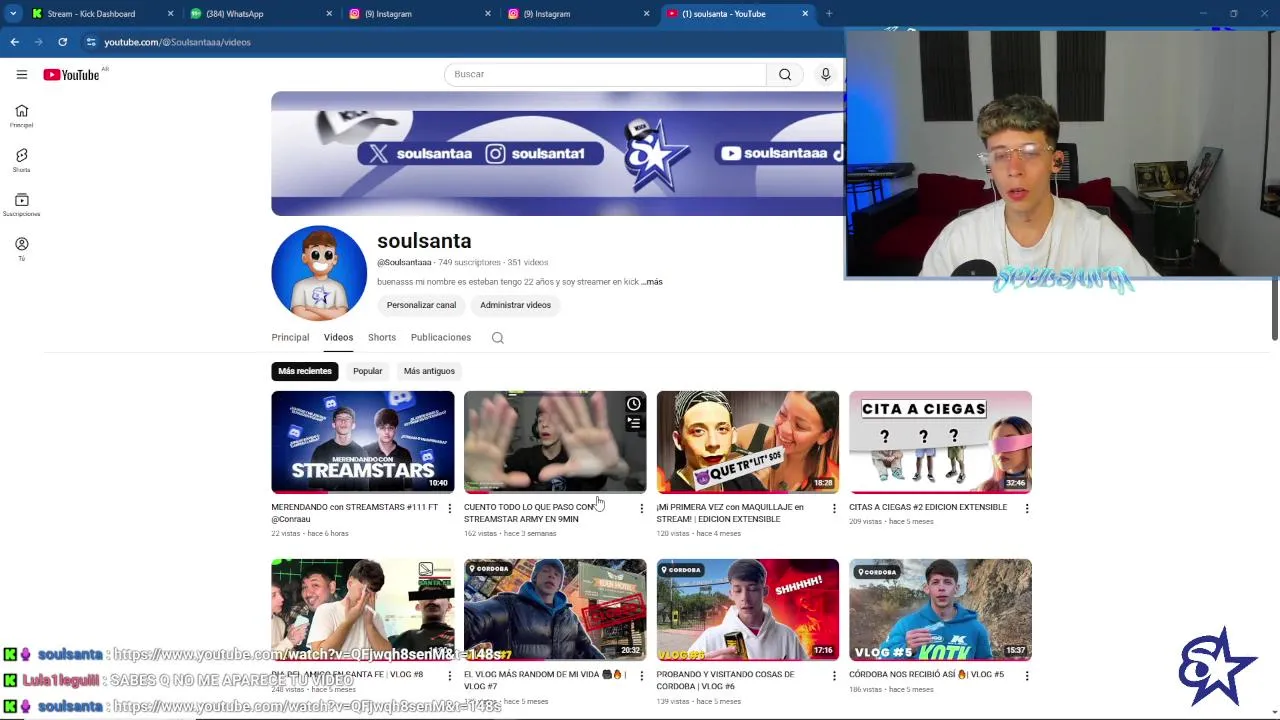Filter by Más antiguos chip
The height and width of the screenshot is (720, 1280).
(x=429, y=371)
